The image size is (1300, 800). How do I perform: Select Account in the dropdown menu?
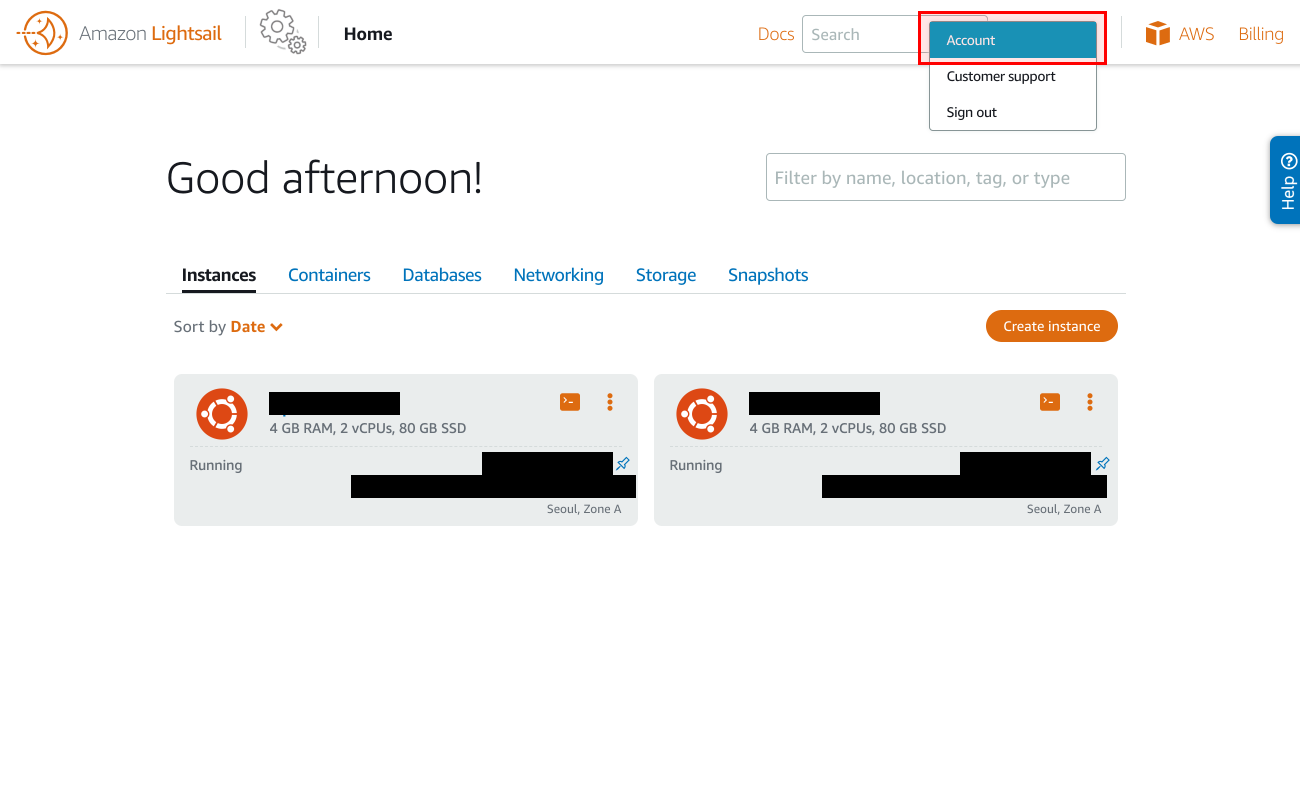tap(1013, 40)
